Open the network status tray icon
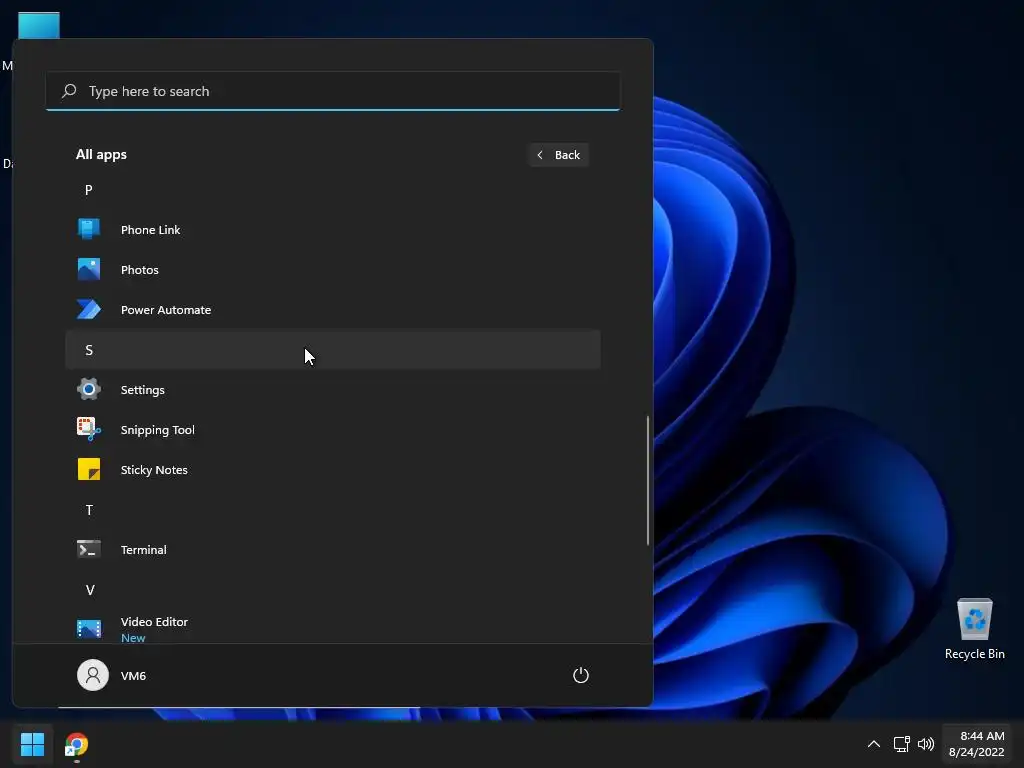 point(902,744)
